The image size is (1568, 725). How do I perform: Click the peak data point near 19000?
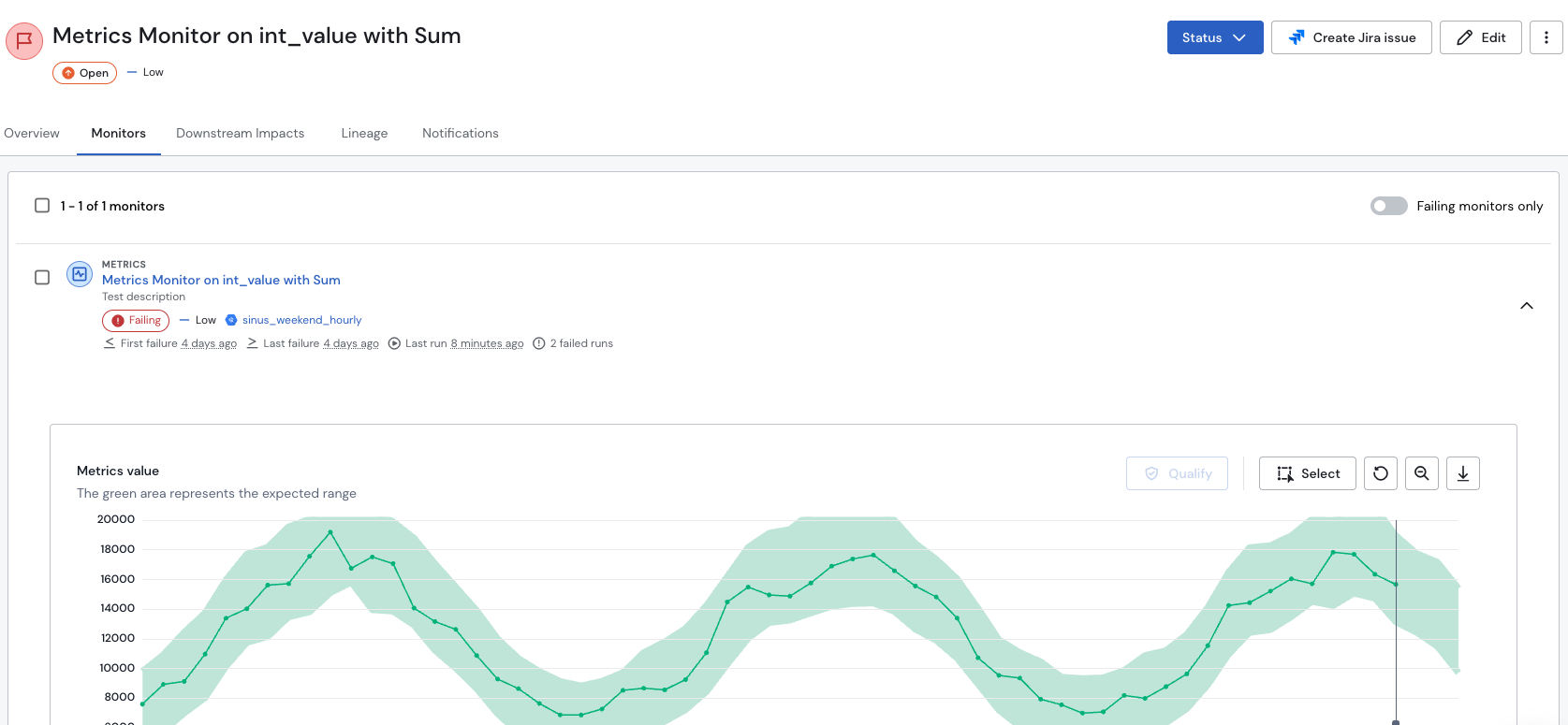[330, 532]
